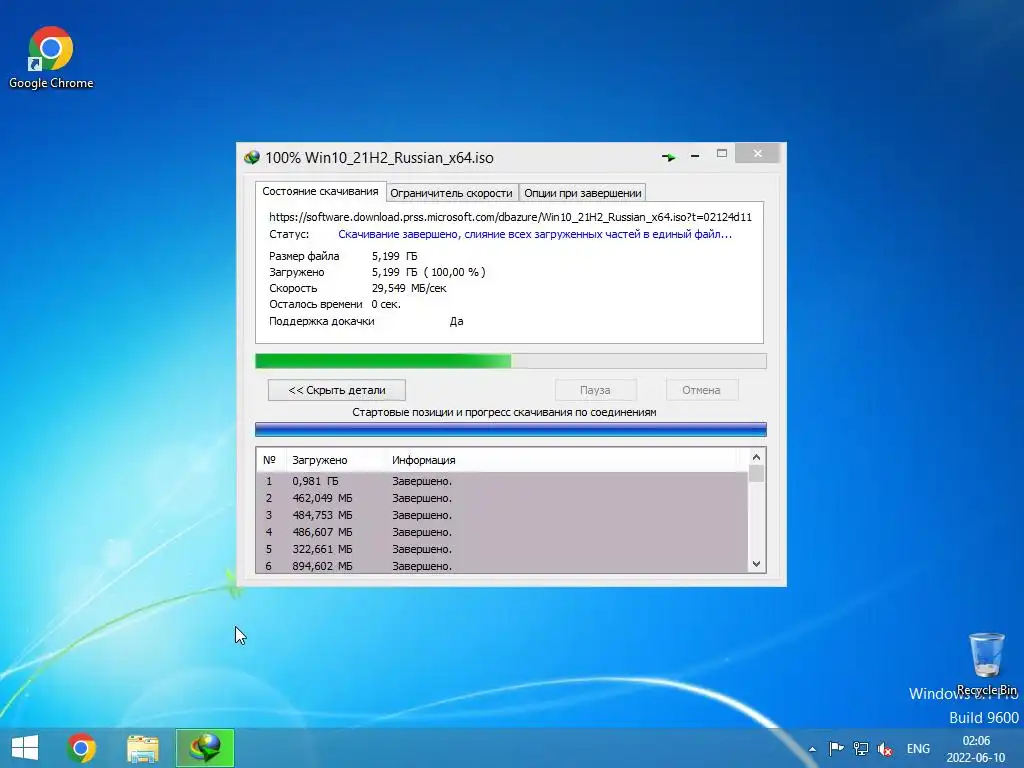Image resolution: width=1024 pixels, height=768 pixels.
Task: Switch to Ограничитель скорости tab
Action: [451, 193]
